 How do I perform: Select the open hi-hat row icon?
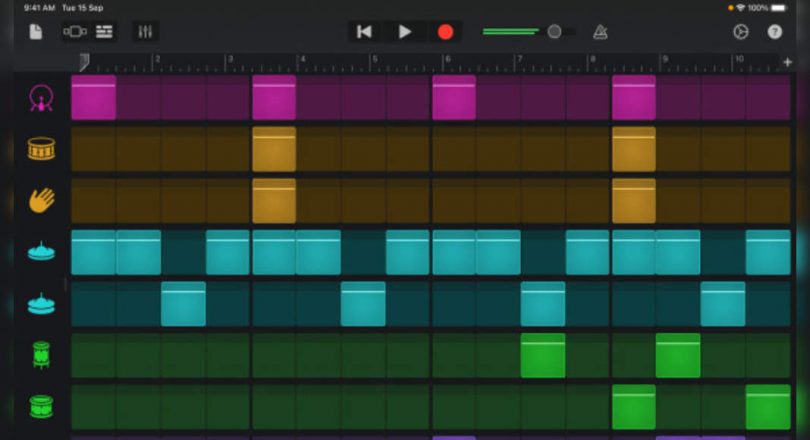[x=41, y=304]
